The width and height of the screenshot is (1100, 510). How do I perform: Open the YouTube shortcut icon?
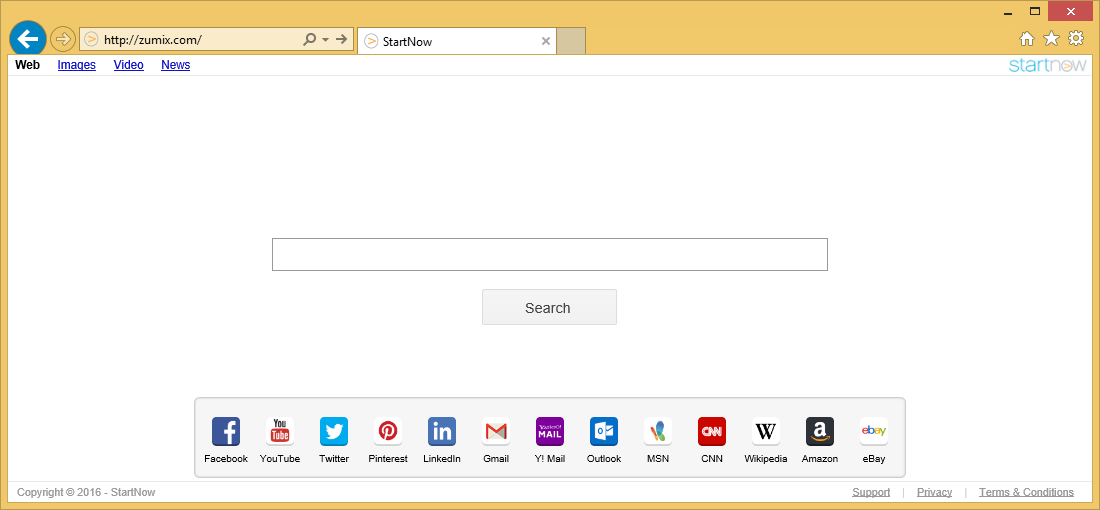point(280,432)
